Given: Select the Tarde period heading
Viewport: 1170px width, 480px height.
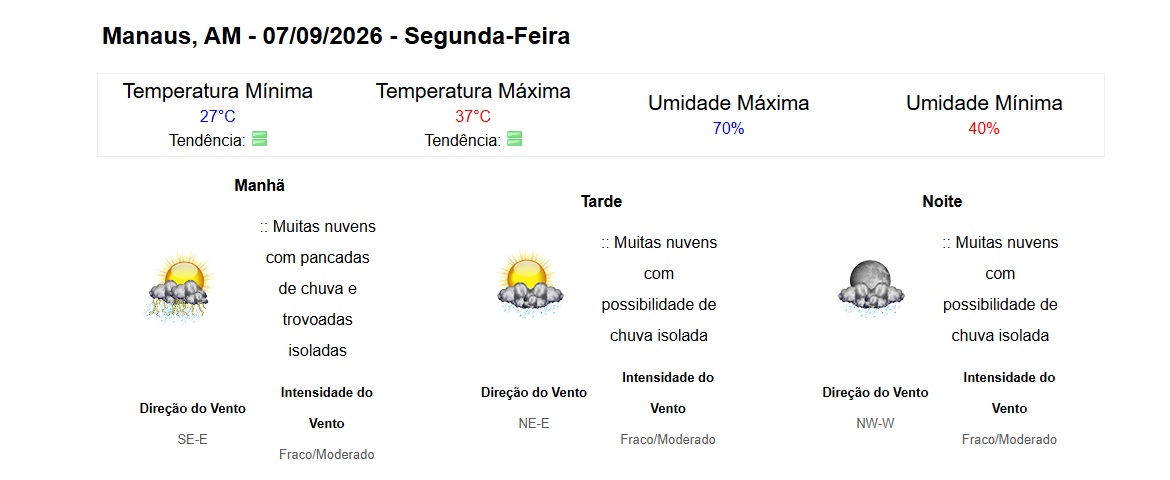Looking at the screenshot, I should pyautogui.click(x=601, y=202).
